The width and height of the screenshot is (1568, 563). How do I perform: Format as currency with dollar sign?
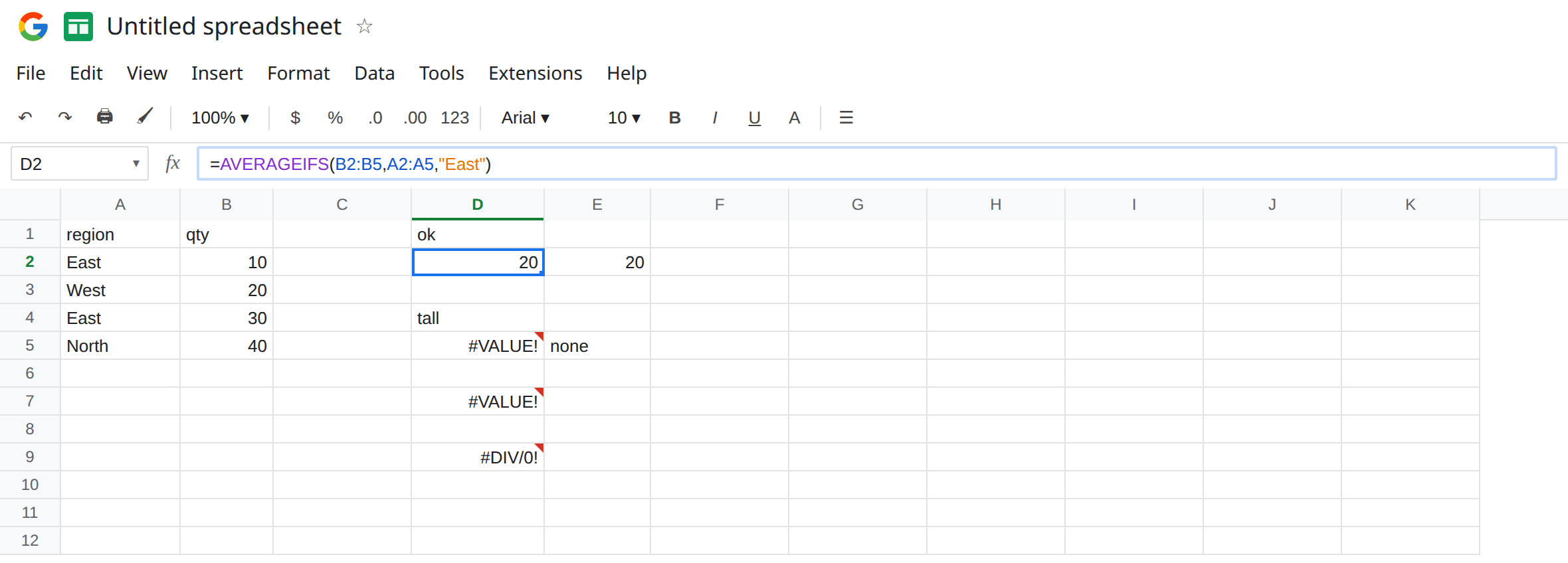(x=295, y=118)
